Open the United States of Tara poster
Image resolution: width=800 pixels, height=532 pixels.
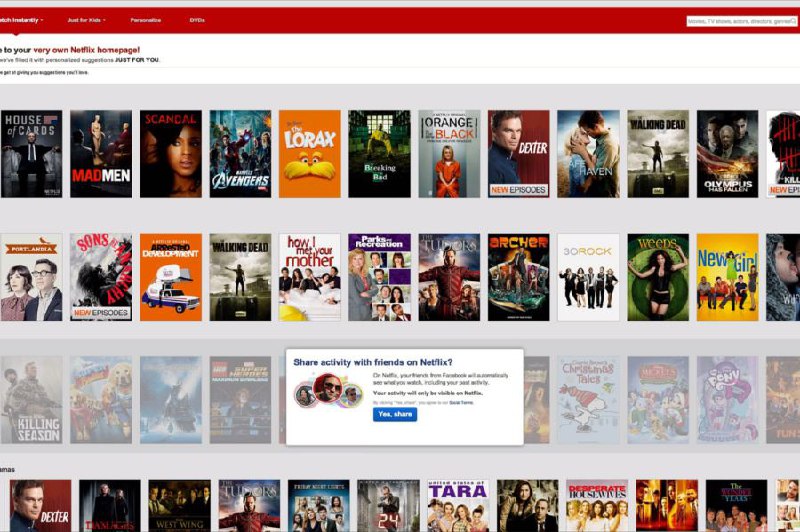click(x=458, y=505)
